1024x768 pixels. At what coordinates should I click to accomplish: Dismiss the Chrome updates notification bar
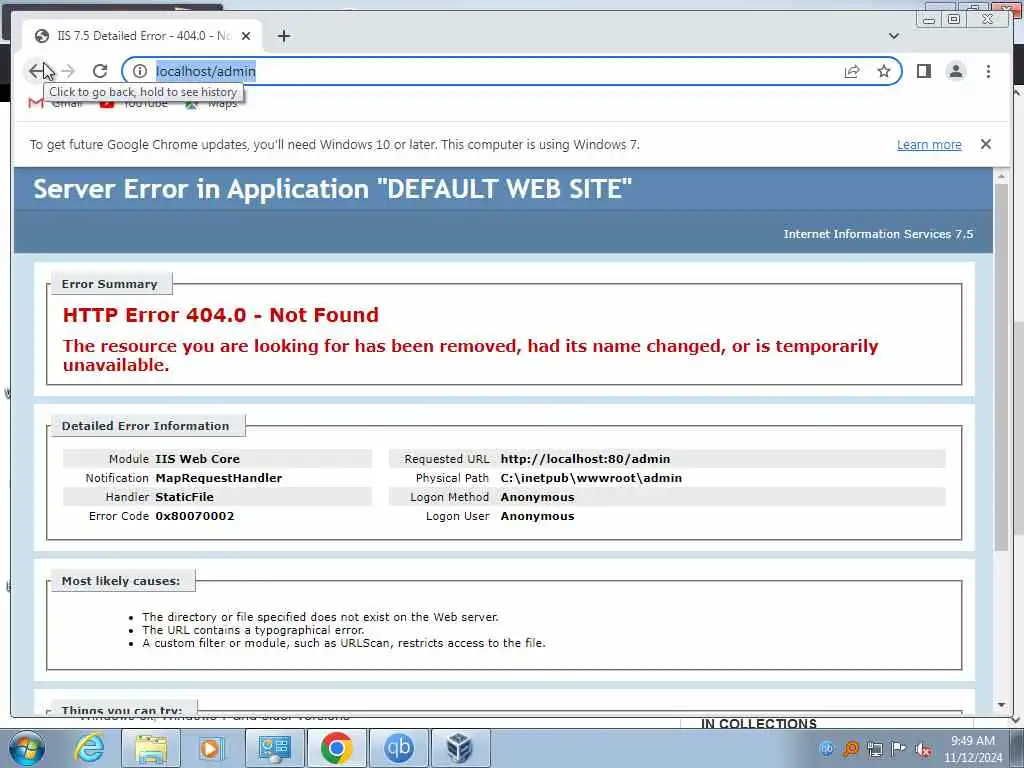pyautogui.click(x=986, y=144)
